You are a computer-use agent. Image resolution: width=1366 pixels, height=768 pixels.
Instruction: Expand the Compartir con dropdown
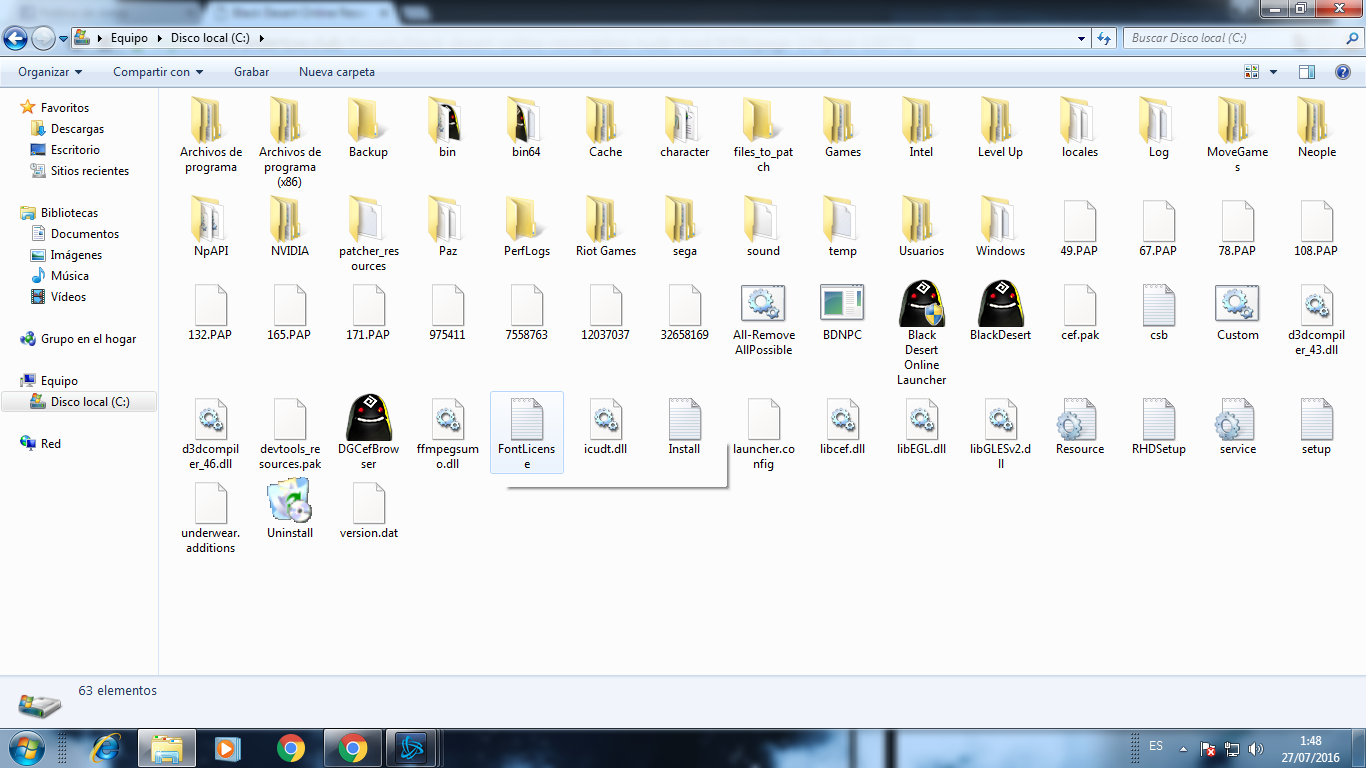pos(157,72)
